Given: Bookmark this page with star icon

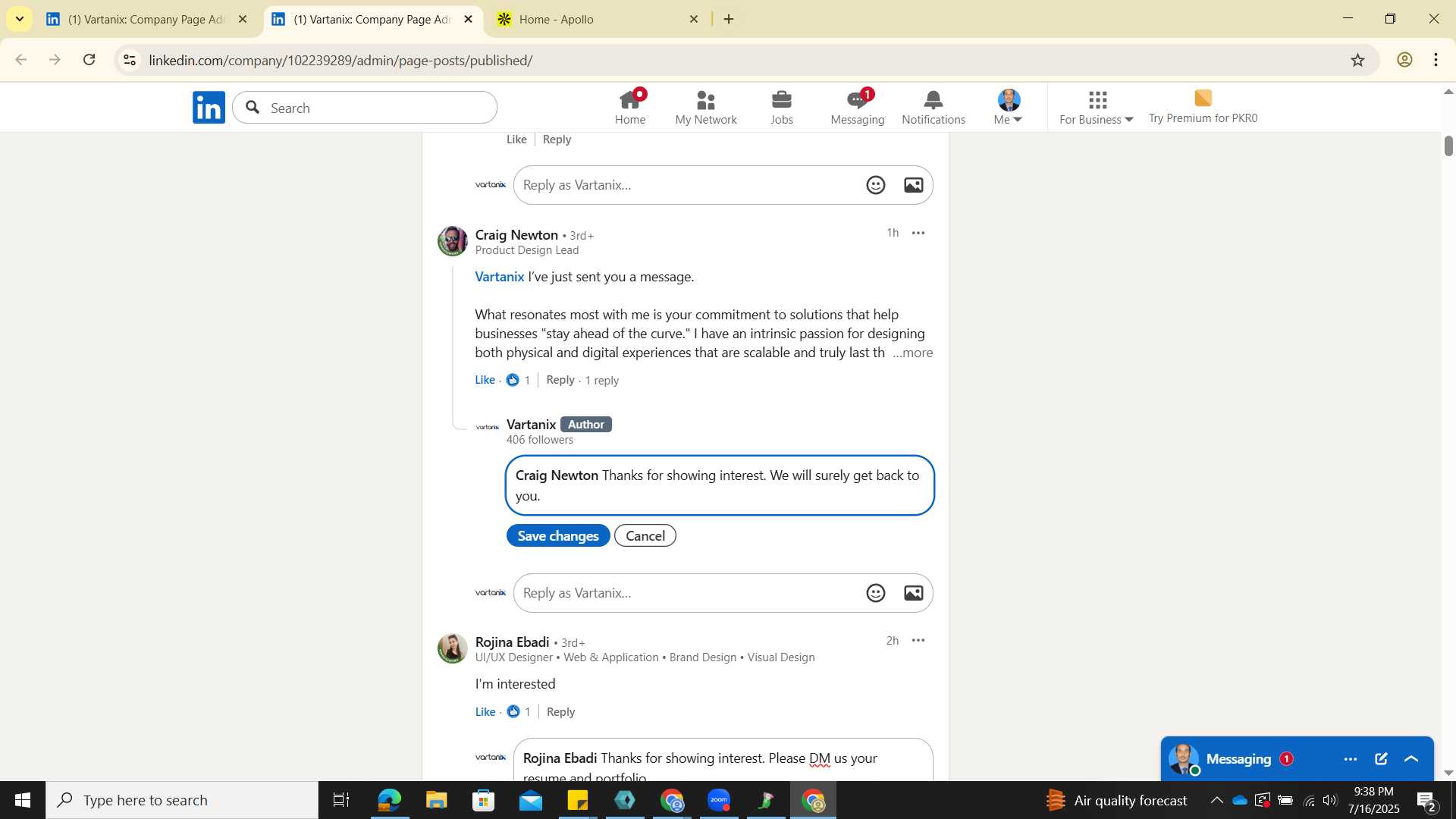Looking at the screenshot, I should (x=1357, y=60).
